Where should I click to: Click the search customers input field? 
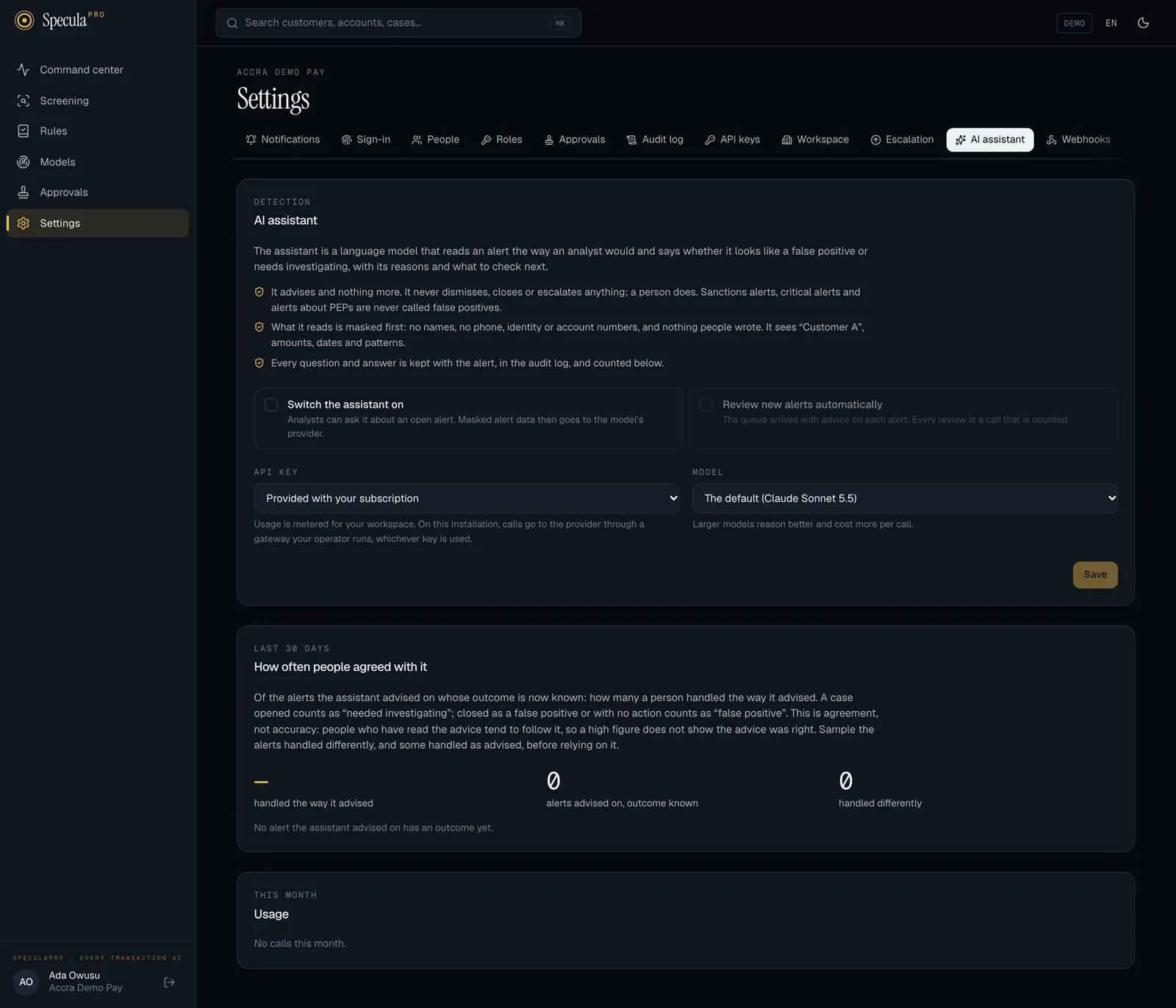(x=398, y=23)
